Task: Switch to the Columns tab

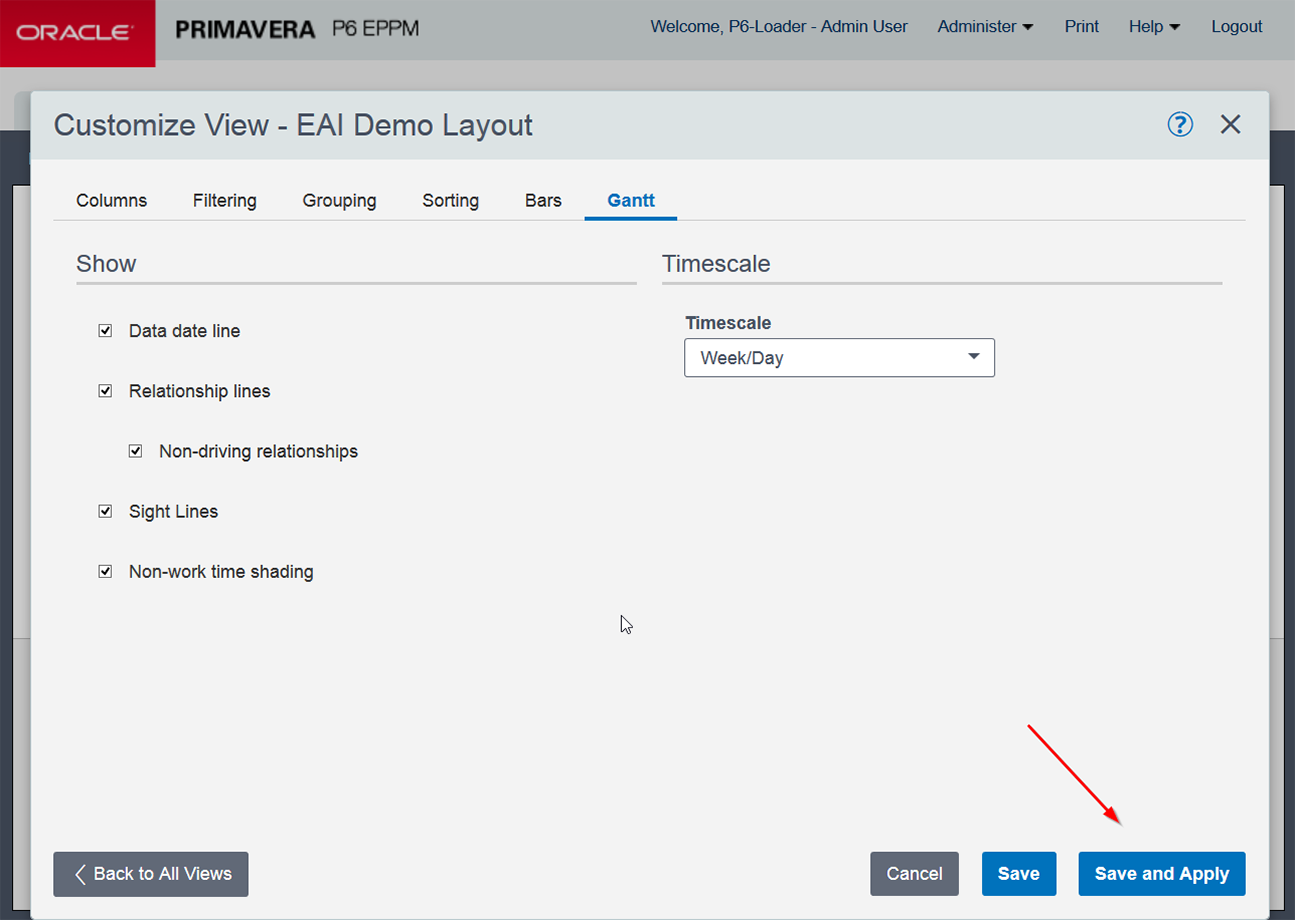Action: pyautogui.click(x=112, y=201)
